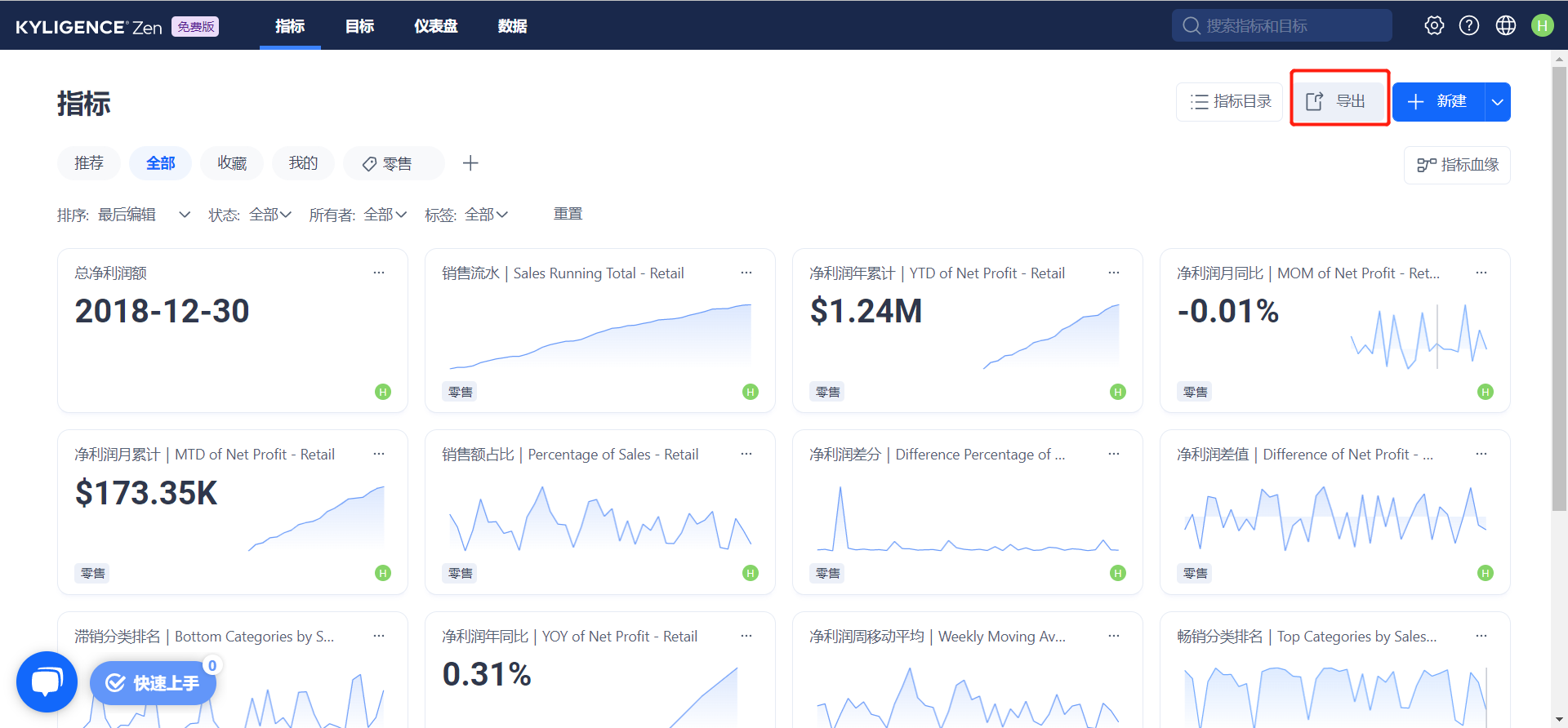Click the vertical page scrollbar
1568x728 pixels.
(1560, 289)
